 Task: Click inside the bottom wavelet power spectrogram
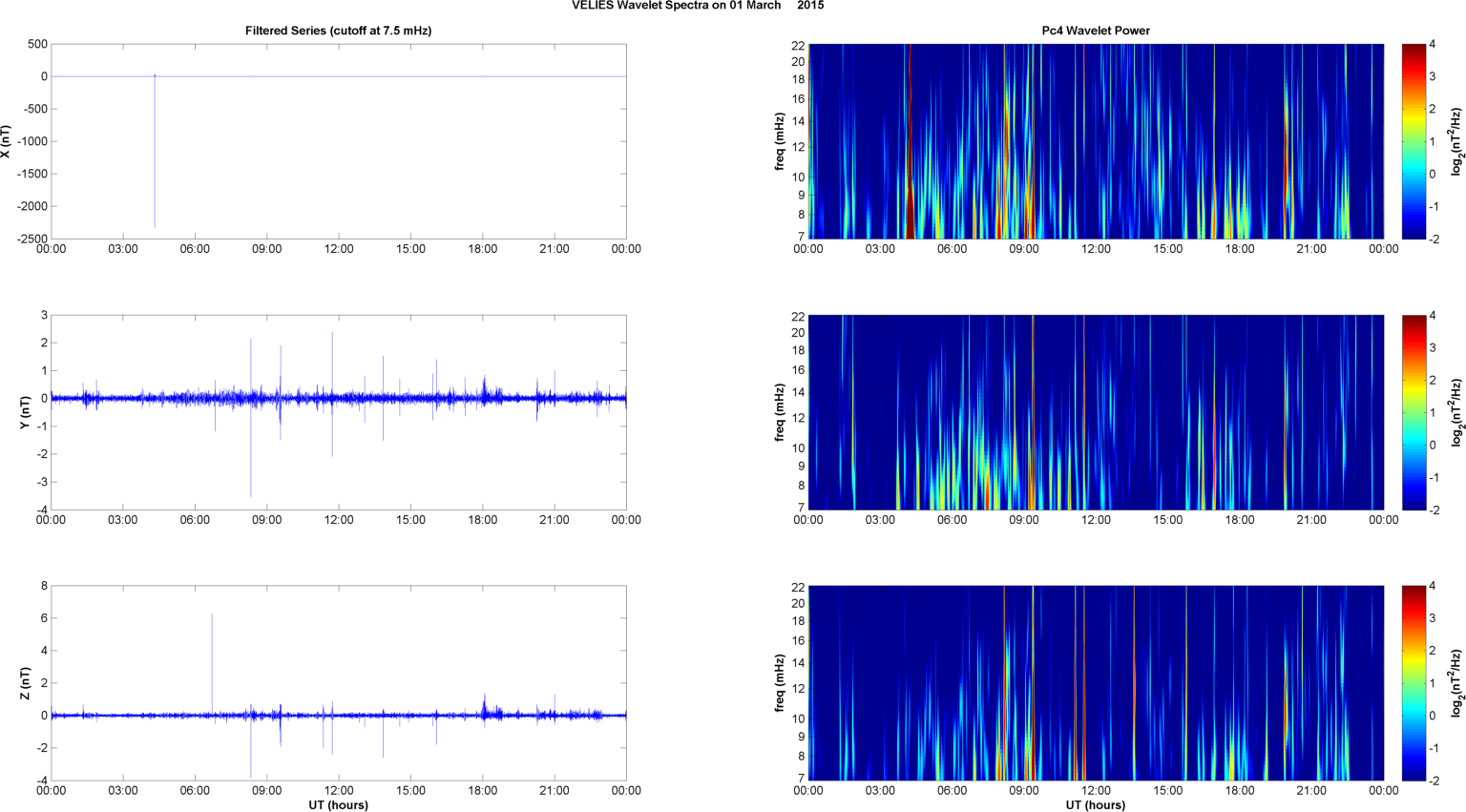[x=1096, y=683]
